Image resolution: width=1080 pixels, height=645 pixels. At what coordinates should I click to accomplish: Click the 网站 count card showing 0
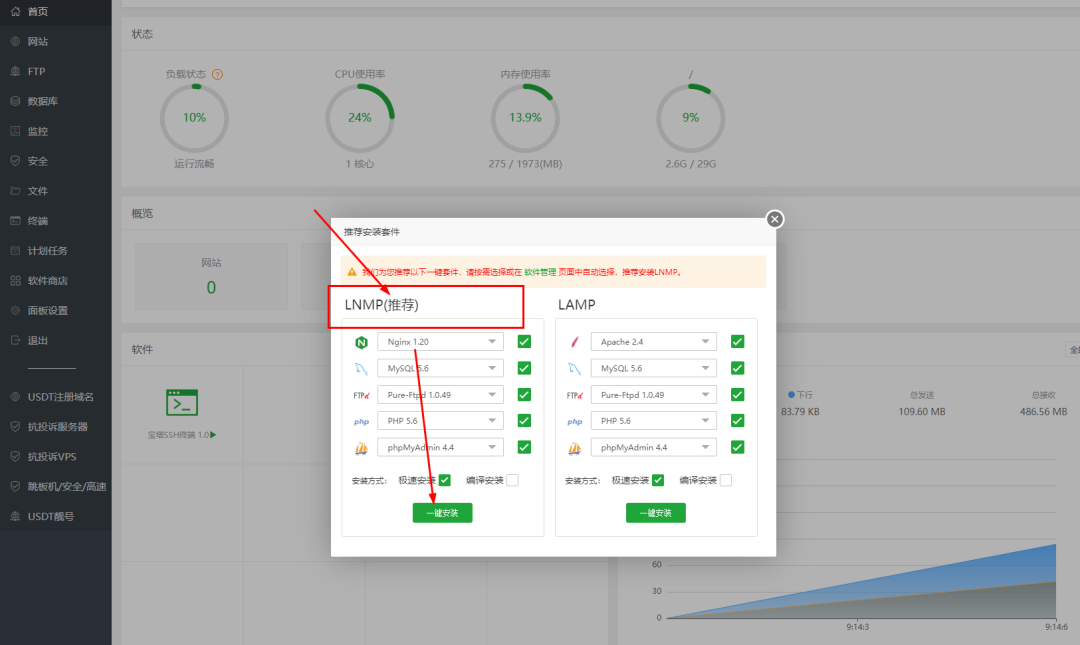tap(211, 276)
